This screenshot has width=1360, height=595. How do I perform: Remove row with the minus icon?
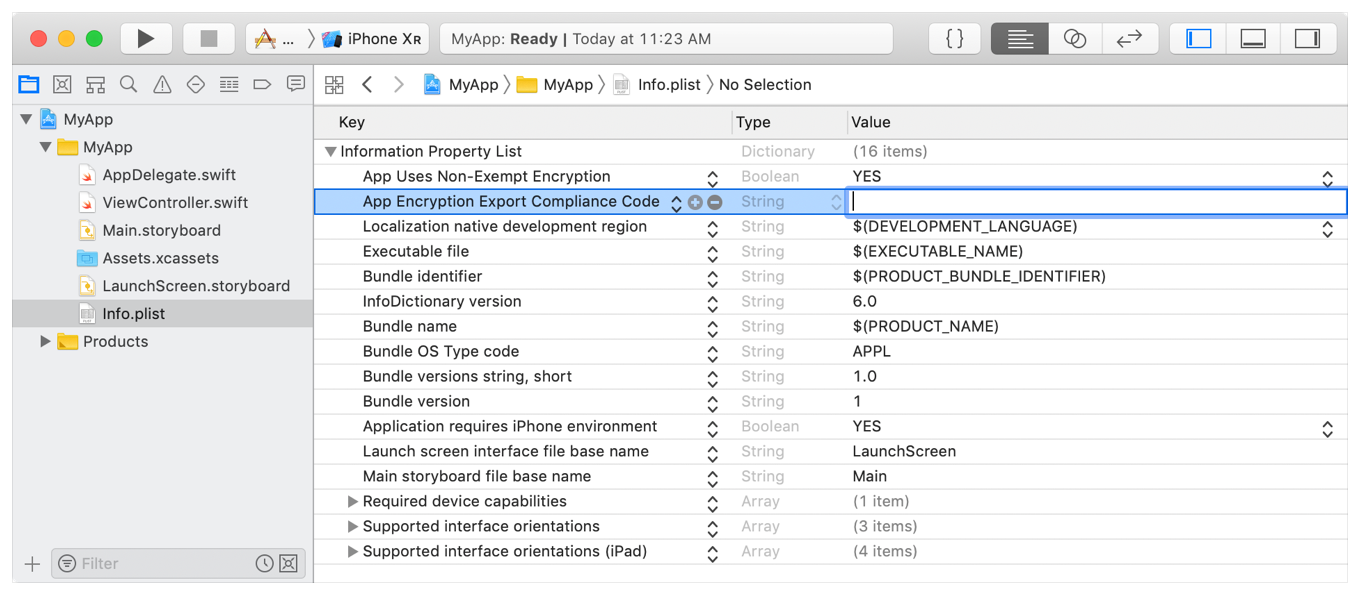click(x=714, y=202)
